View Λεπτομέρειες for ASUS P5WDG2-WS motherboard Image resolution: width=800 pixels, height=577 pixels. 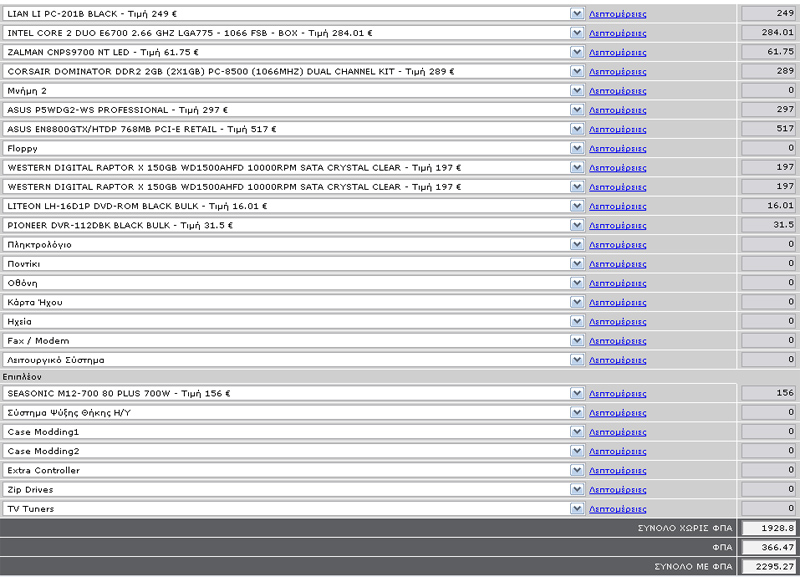pos(617,110)
